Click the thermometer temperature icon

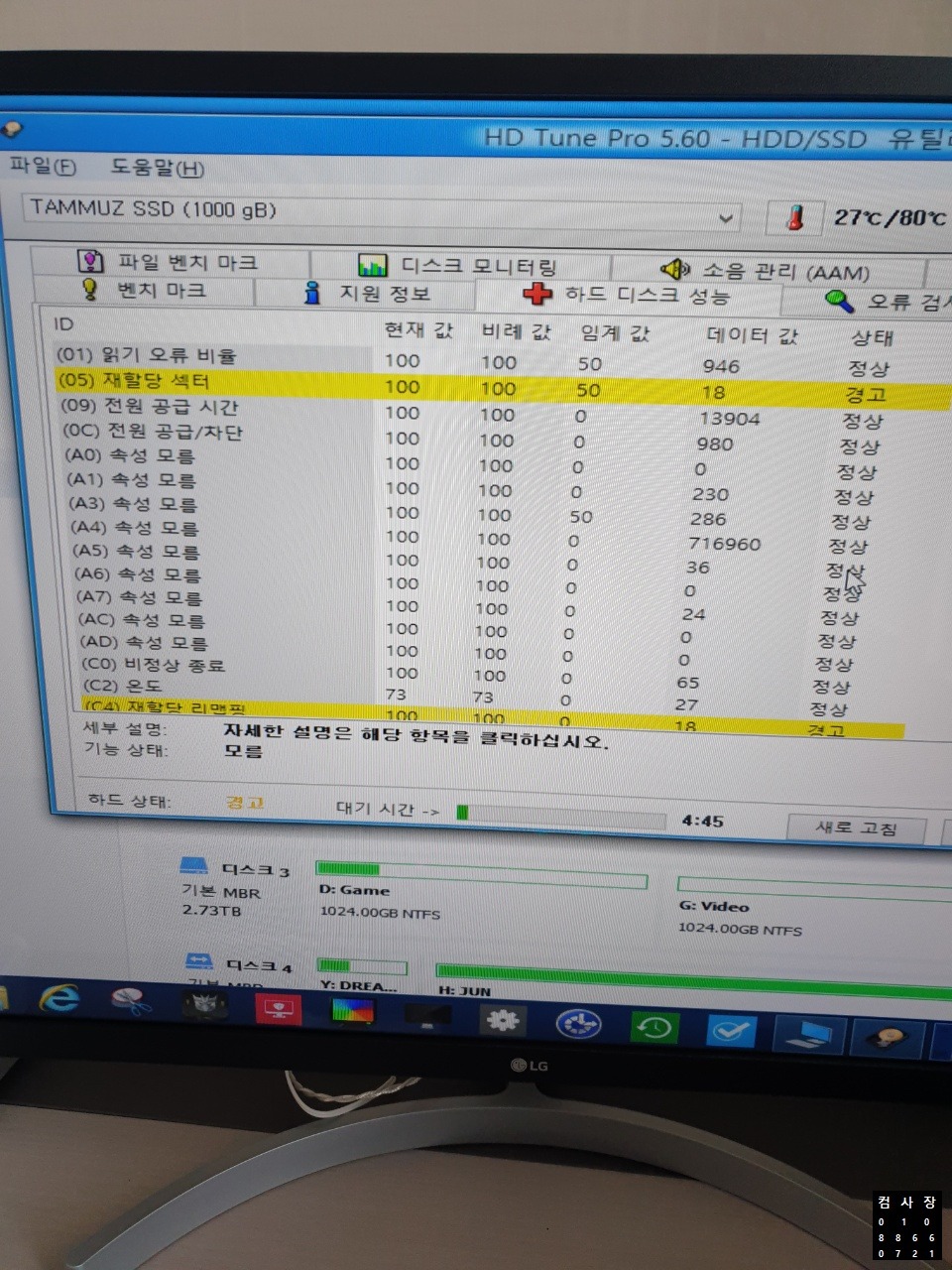click(x=794, y=217)
